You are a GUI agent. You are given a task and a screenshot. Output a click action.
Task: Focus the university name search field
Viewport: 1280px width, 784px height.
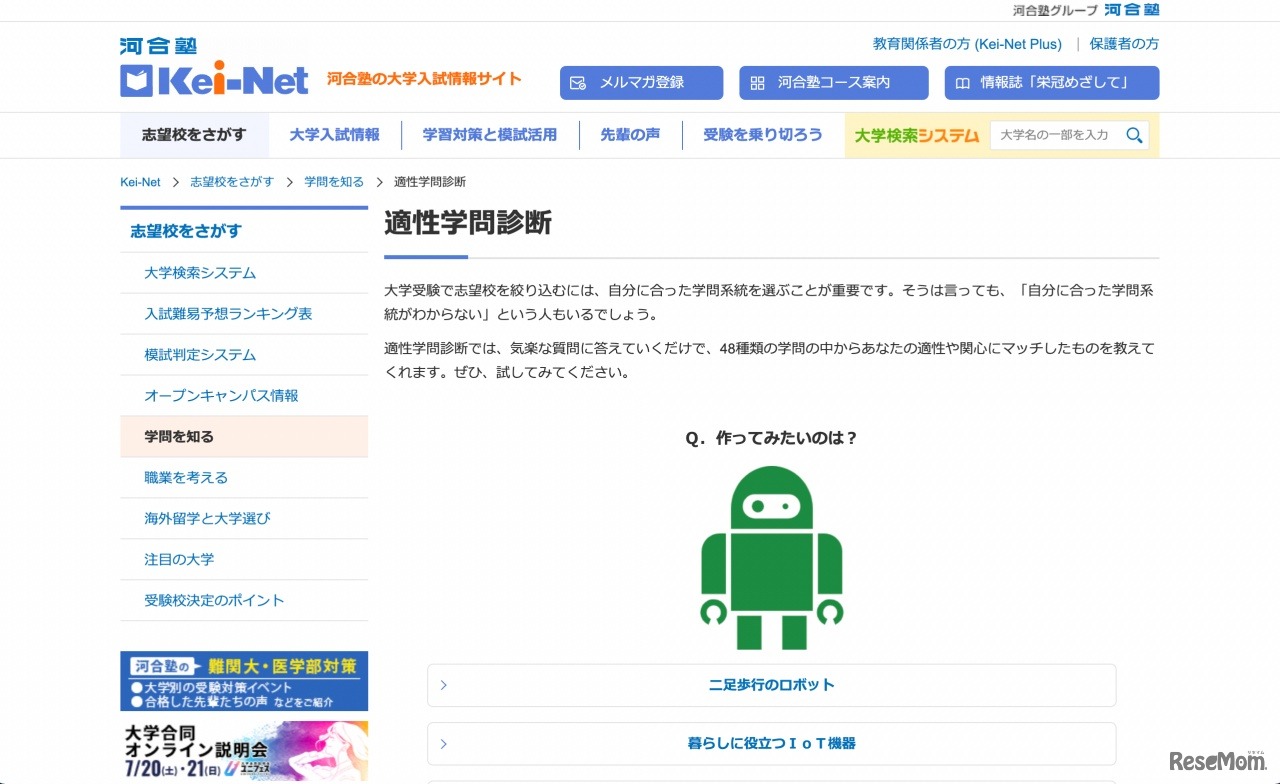pyautogui.click(x=1055, y=135)
